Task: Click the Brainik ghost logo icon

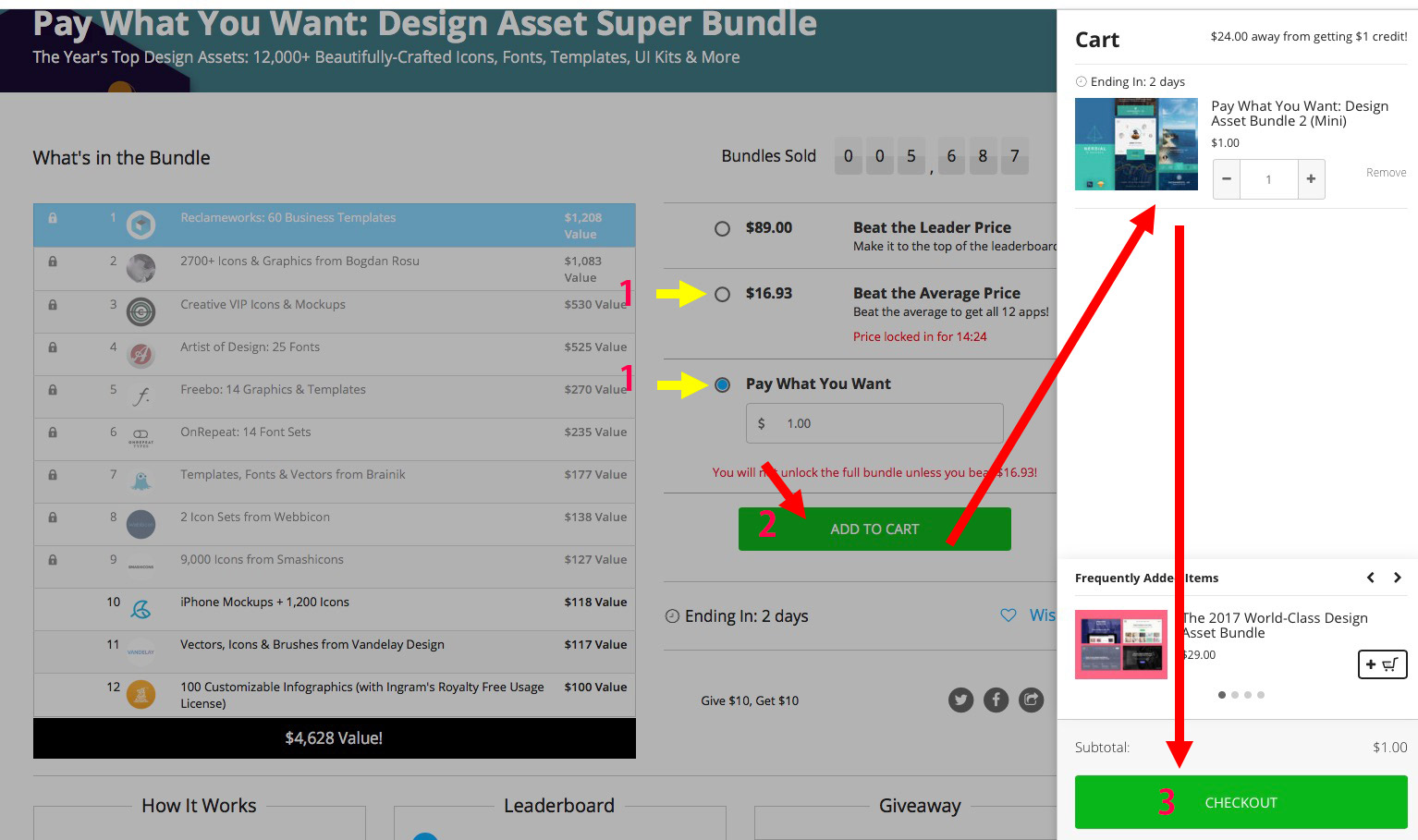Action: [141, 481]
